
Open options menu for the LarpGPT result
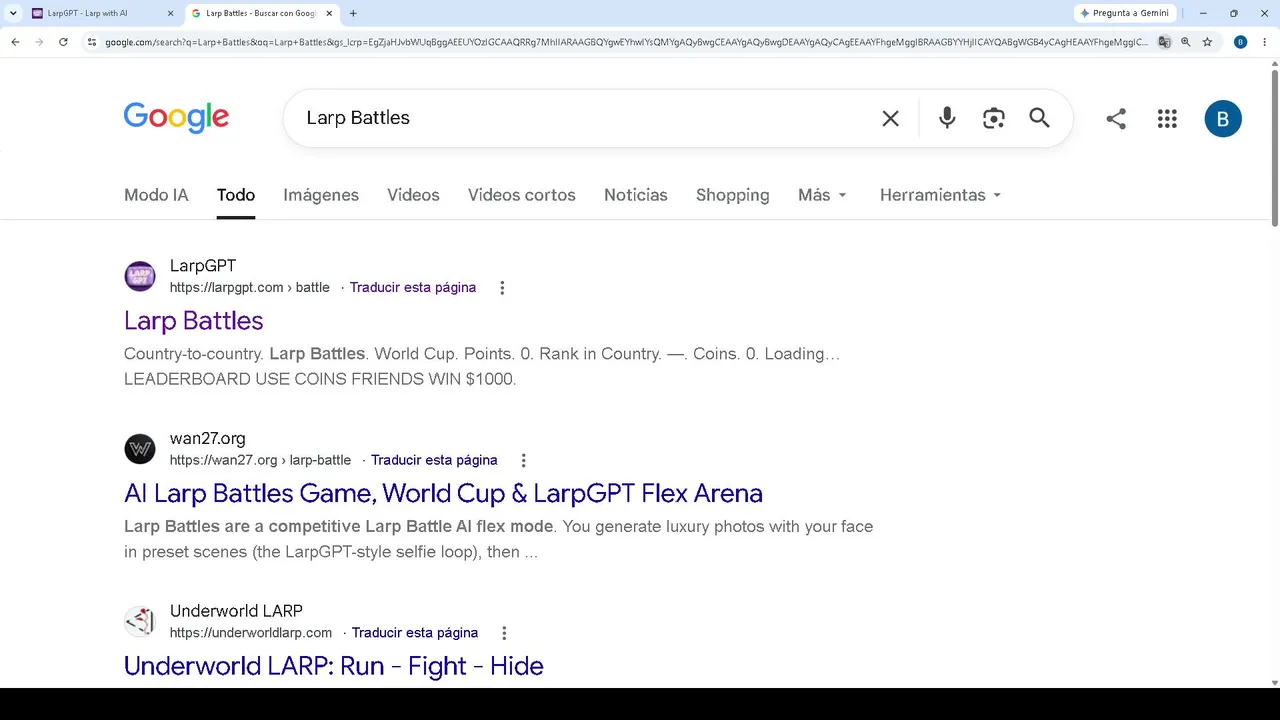tap(502, 288)
